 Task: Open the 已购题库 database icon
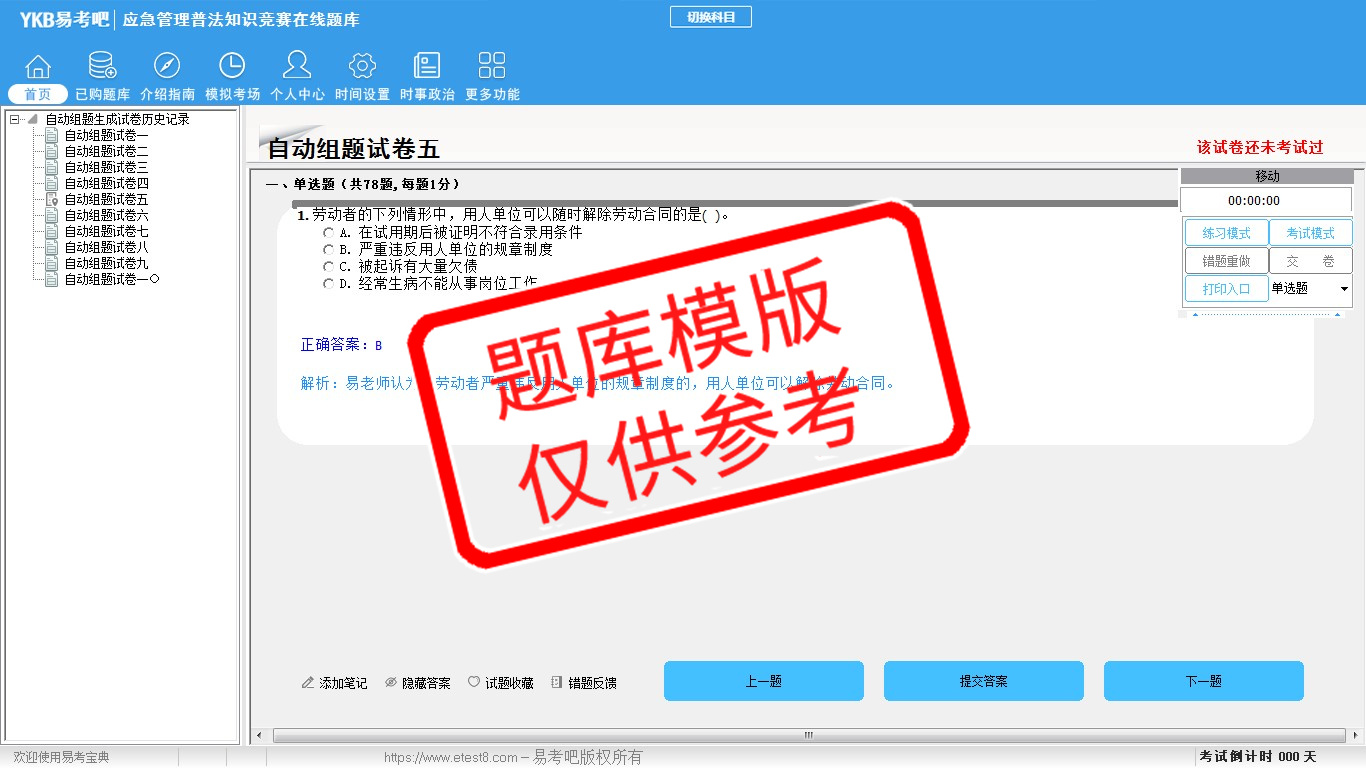pyautogui.click(x=102, y=66)
